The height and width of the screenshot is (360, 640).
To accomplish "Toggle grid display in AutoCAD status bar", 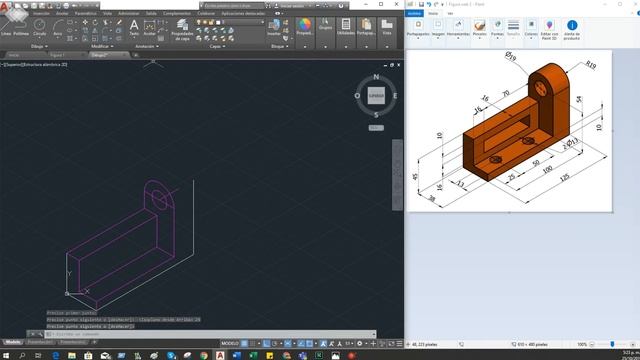I will [244, 344].
